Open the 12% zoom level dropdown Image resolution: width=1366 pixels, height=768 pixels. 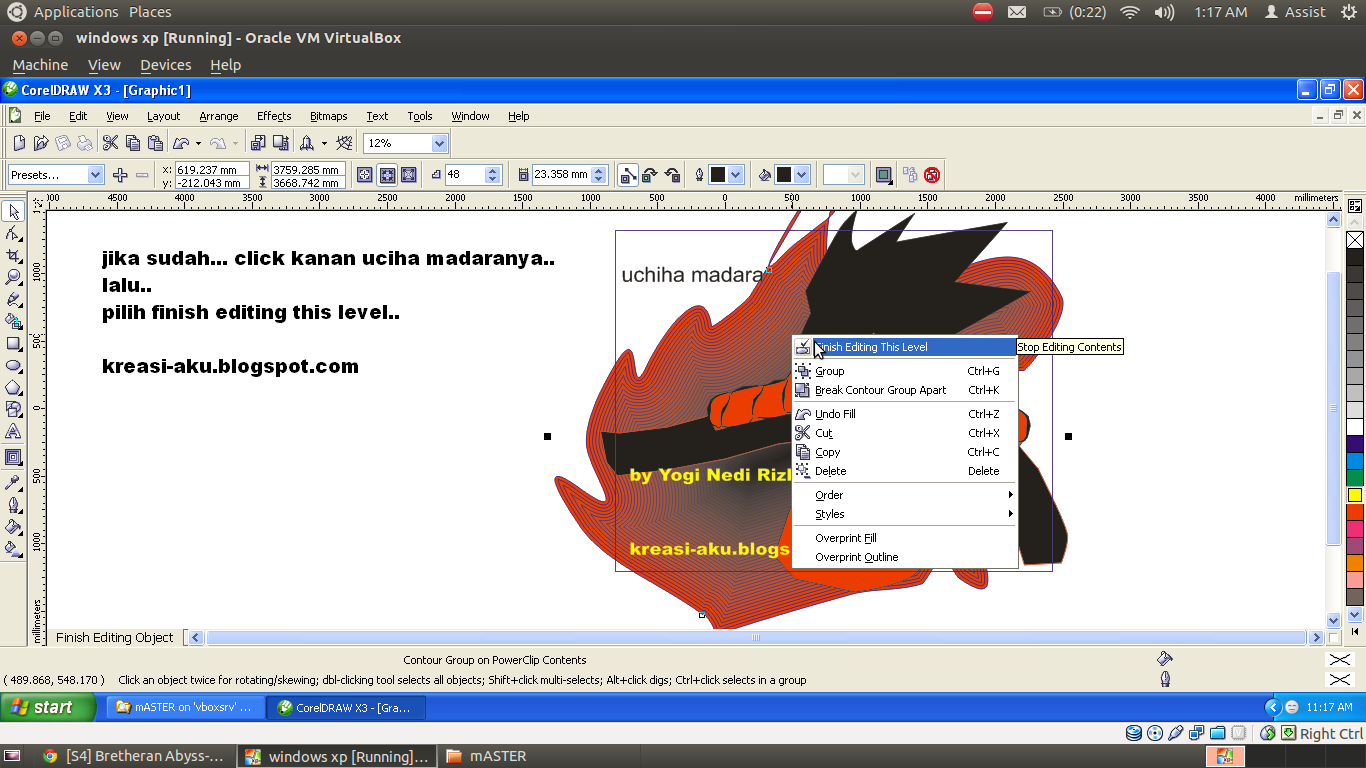point(439,143)
